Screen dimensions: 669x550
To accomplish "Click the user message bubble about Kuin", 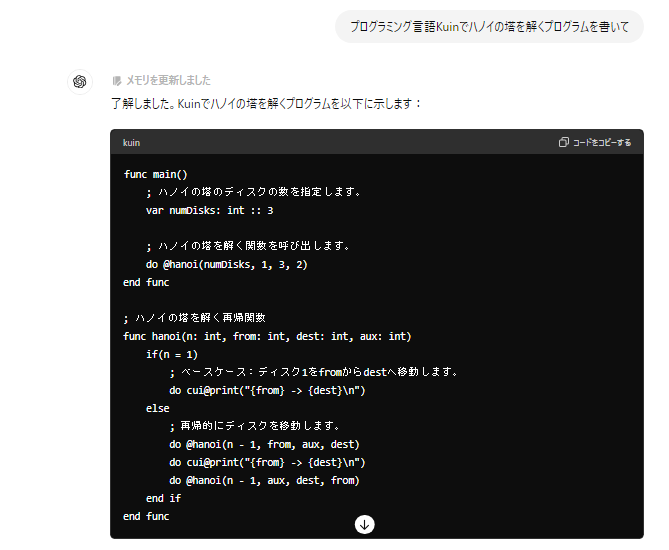I will 489,27.
